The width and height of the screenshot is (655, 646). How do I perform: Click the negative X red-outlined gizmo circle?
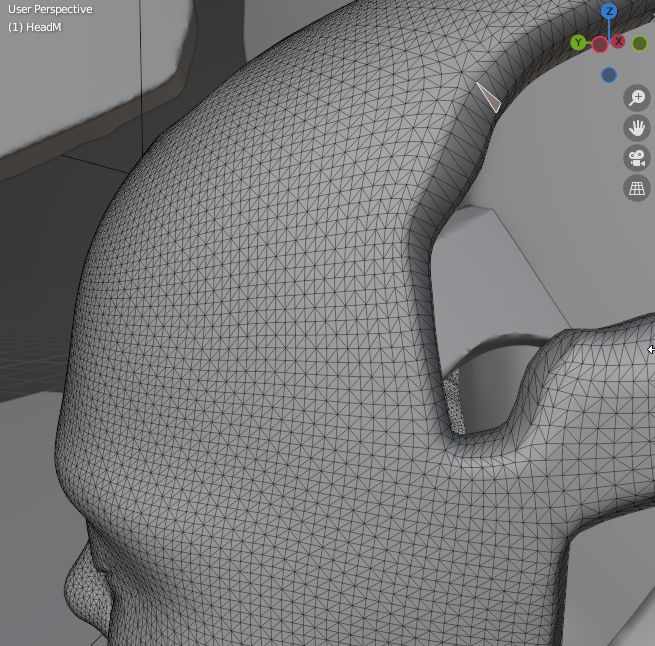(600, 43)
